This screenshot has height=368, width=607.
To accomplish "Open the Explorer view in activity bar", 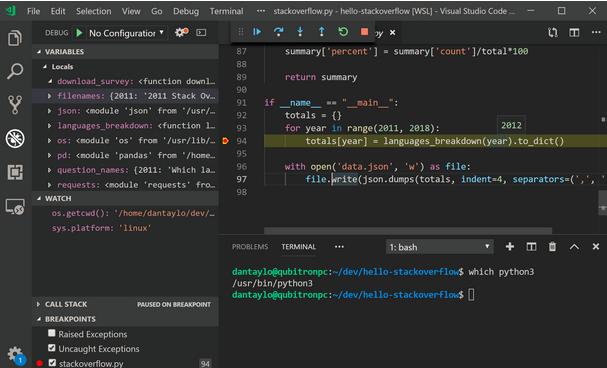I will (15, 38).
